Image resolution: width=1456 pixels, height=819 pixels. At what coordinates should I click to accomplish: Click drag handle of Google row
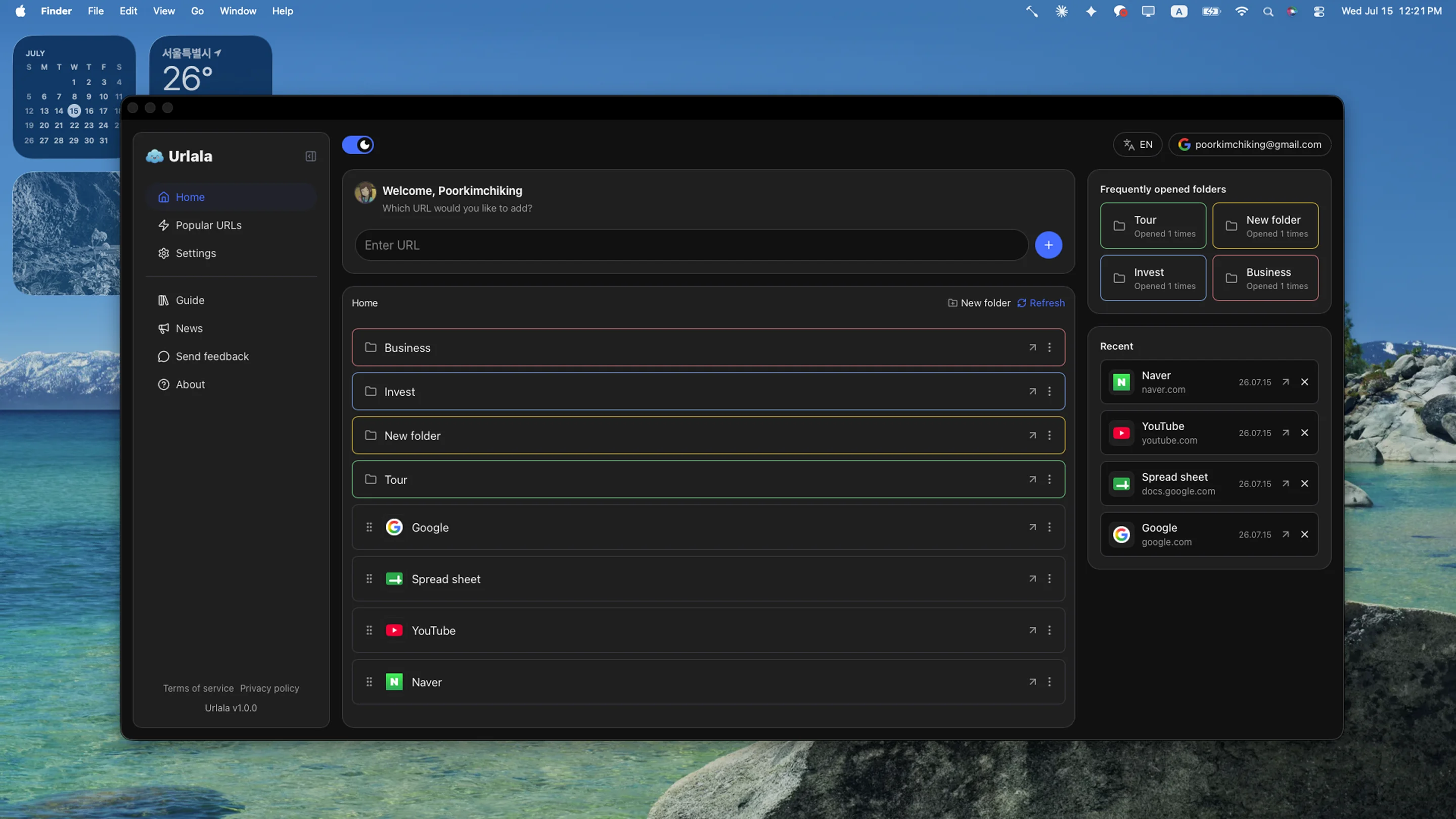point(369,528)
